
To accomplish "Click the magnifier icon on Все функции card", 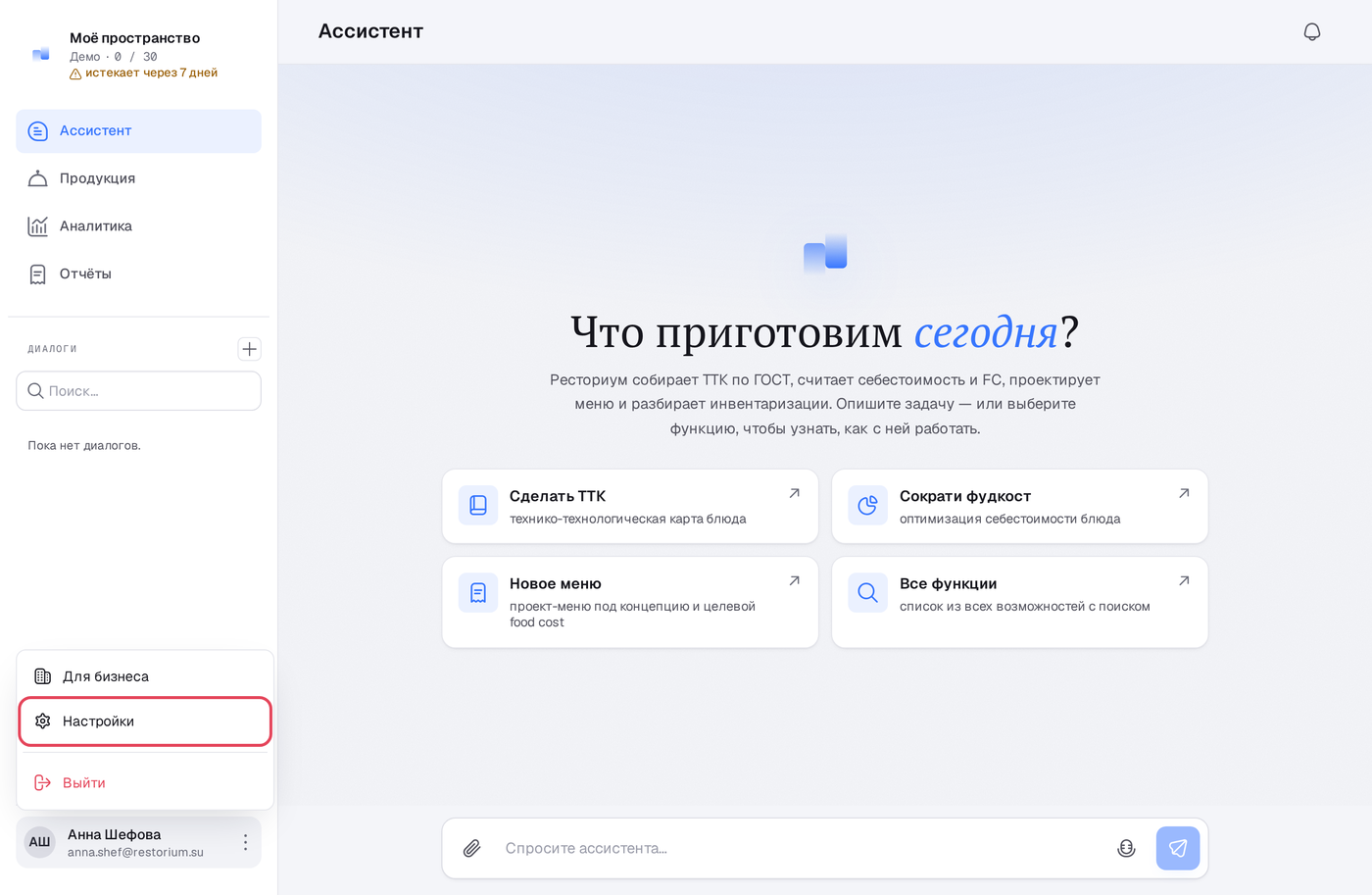I will coord(867,592).
